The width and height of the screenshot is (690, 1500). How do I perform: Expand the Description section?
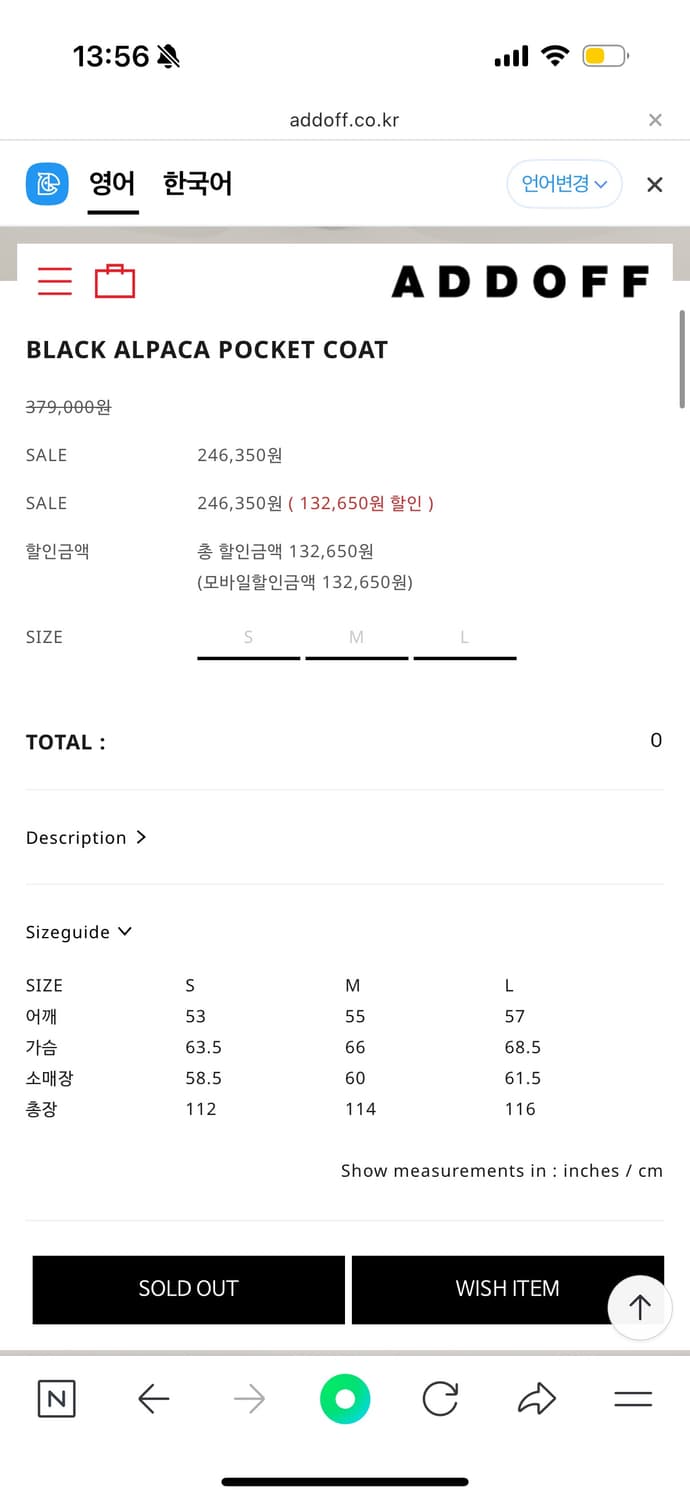click(x=86, y=838)
